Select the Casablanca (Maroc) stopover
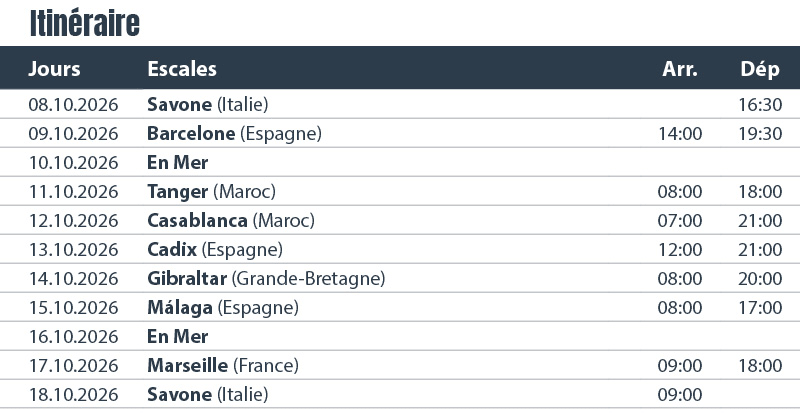The height and width of the screenshot is (413, 800). coord(230,220)
